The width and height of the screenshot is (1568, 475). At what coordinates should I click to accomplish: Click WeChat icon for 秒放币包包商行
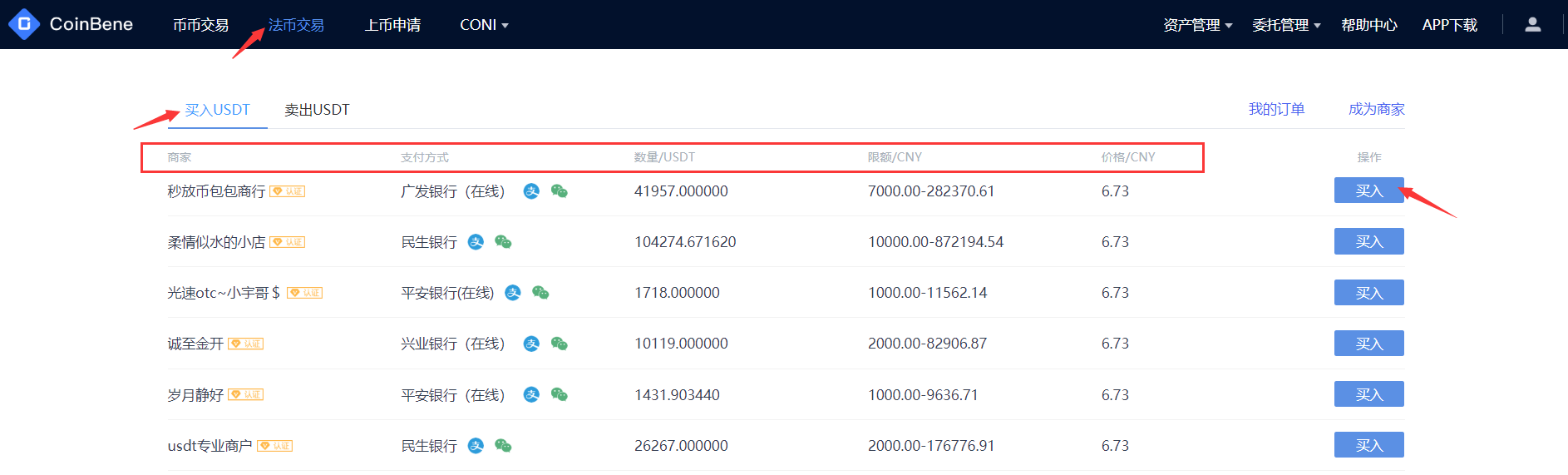[x=560, y=191]
